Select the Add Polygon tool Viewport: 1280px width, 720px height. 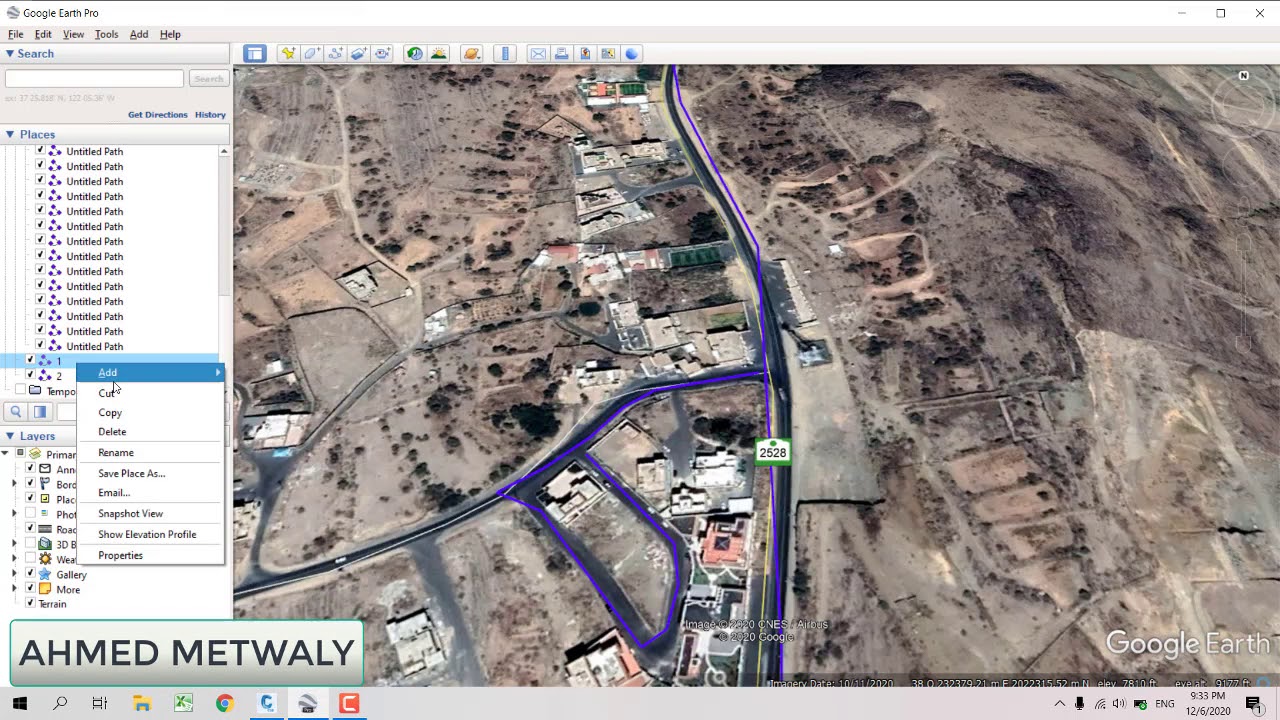312,54
